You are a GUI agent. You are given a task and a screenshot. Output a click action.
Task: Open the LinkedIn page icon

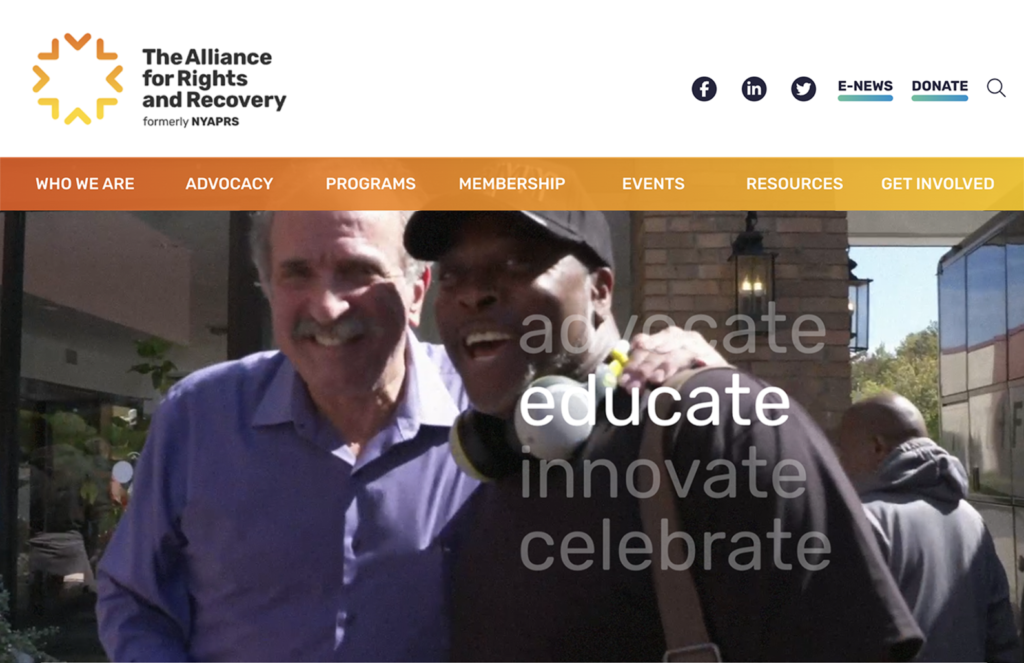(754, 89)
